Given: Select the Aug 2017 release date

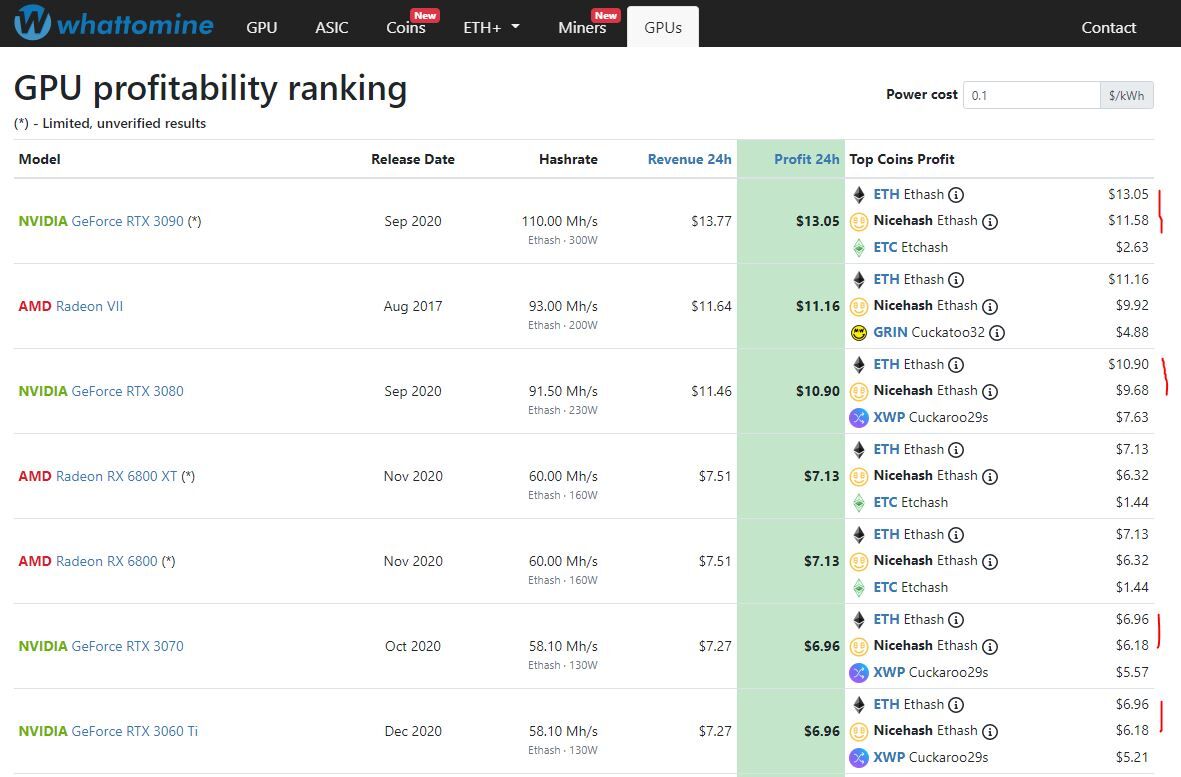Looking at the screenshot, I should point(413,306).
